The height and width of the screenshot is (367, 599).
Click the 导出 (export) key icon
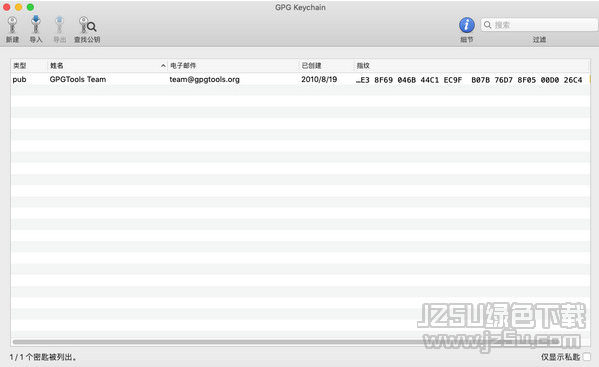[x=59, y=25]
